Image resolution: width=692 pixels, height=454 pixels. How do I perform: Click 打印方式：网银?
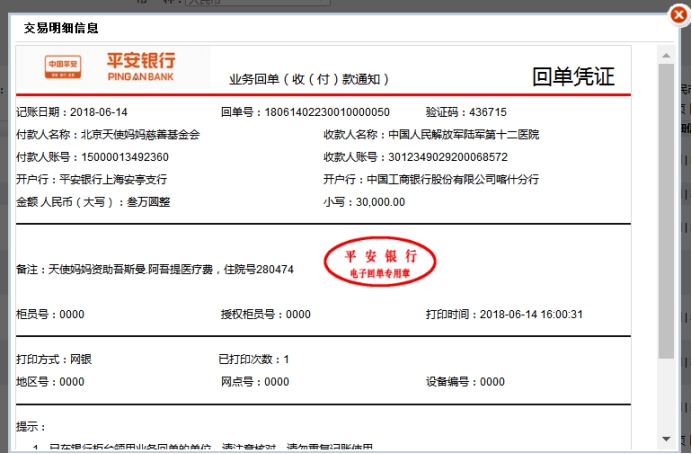click(x=54, y=359)
